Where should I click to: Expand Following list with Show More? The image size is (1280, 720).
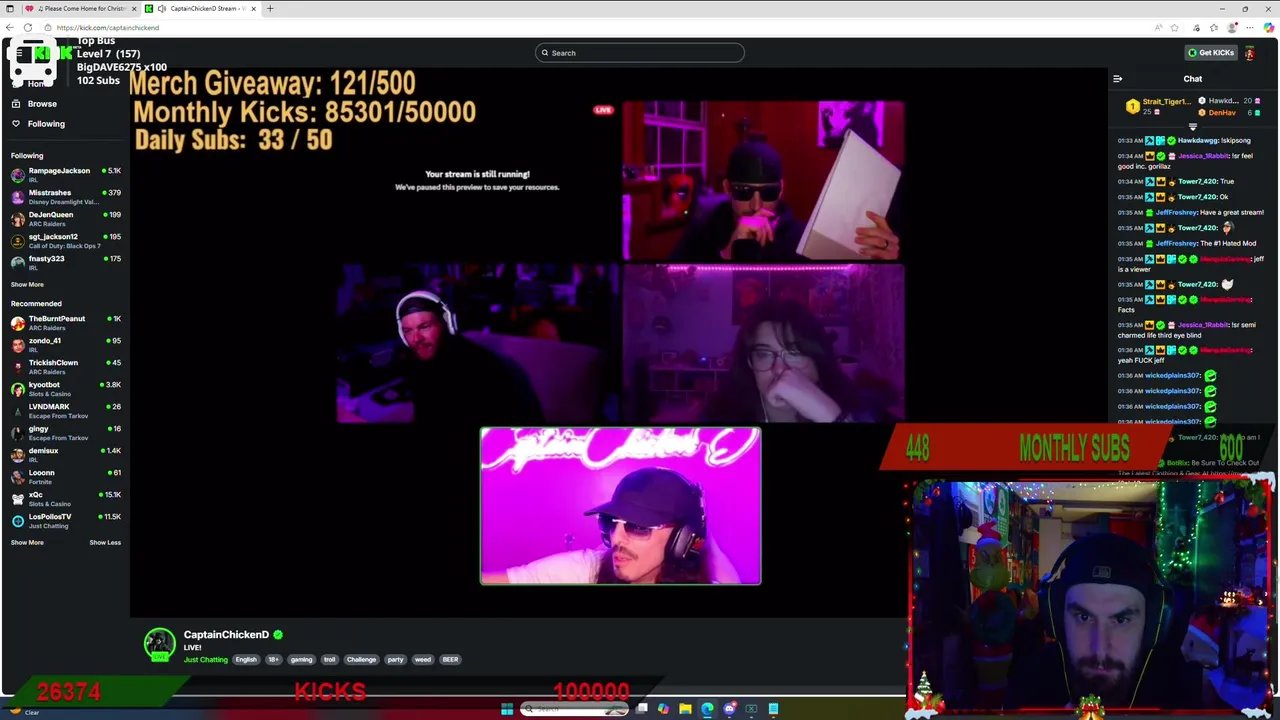click(x=27, y=285)
